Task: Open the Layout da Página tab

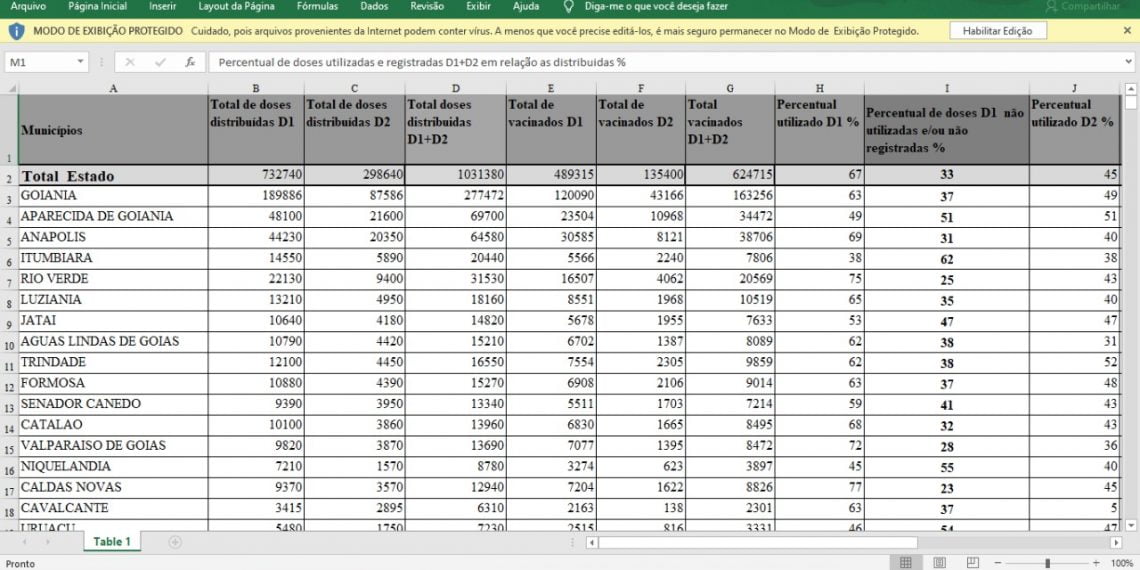Action: [x=236, y=7]
